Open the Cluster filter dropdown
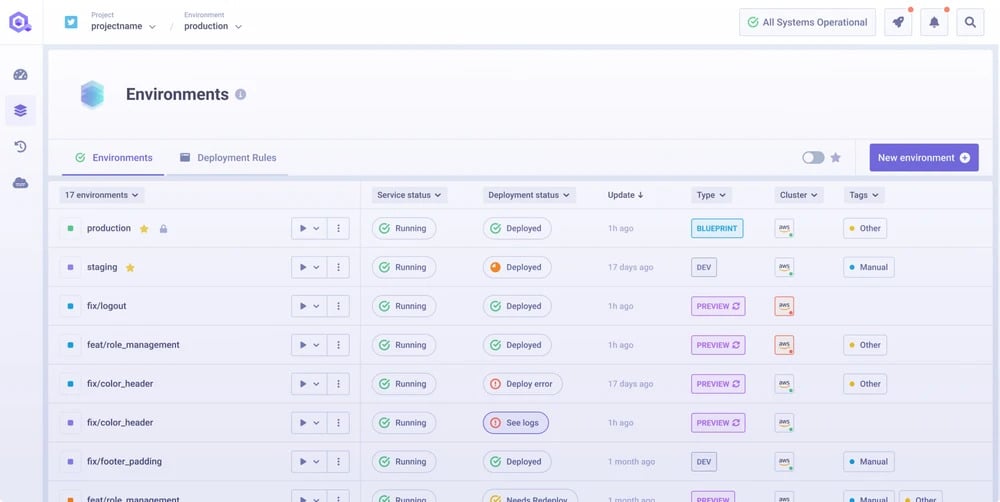Screen dimensions: 1000x502 (x=798, y=195)
